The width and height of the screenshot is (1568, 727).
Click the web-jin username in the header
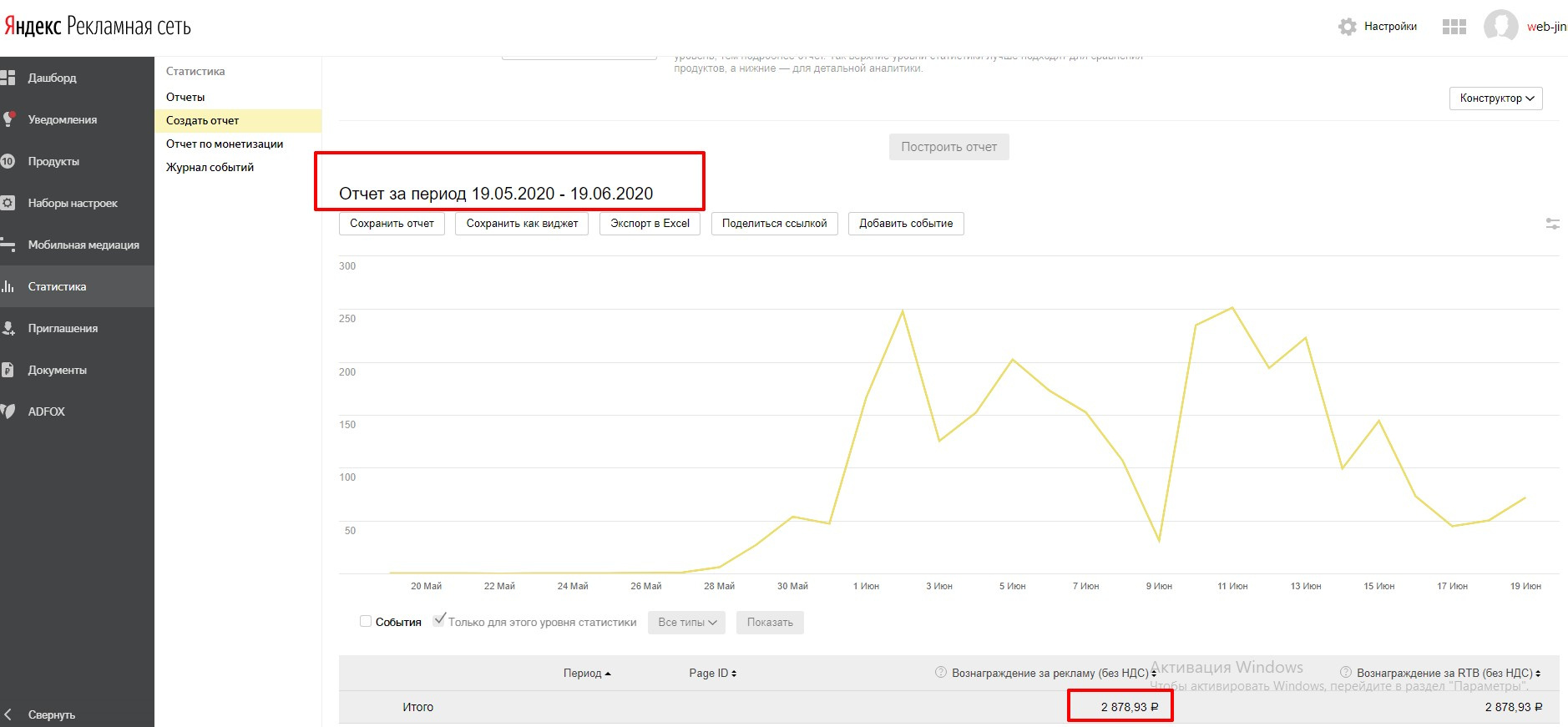tap(1546, 27)
